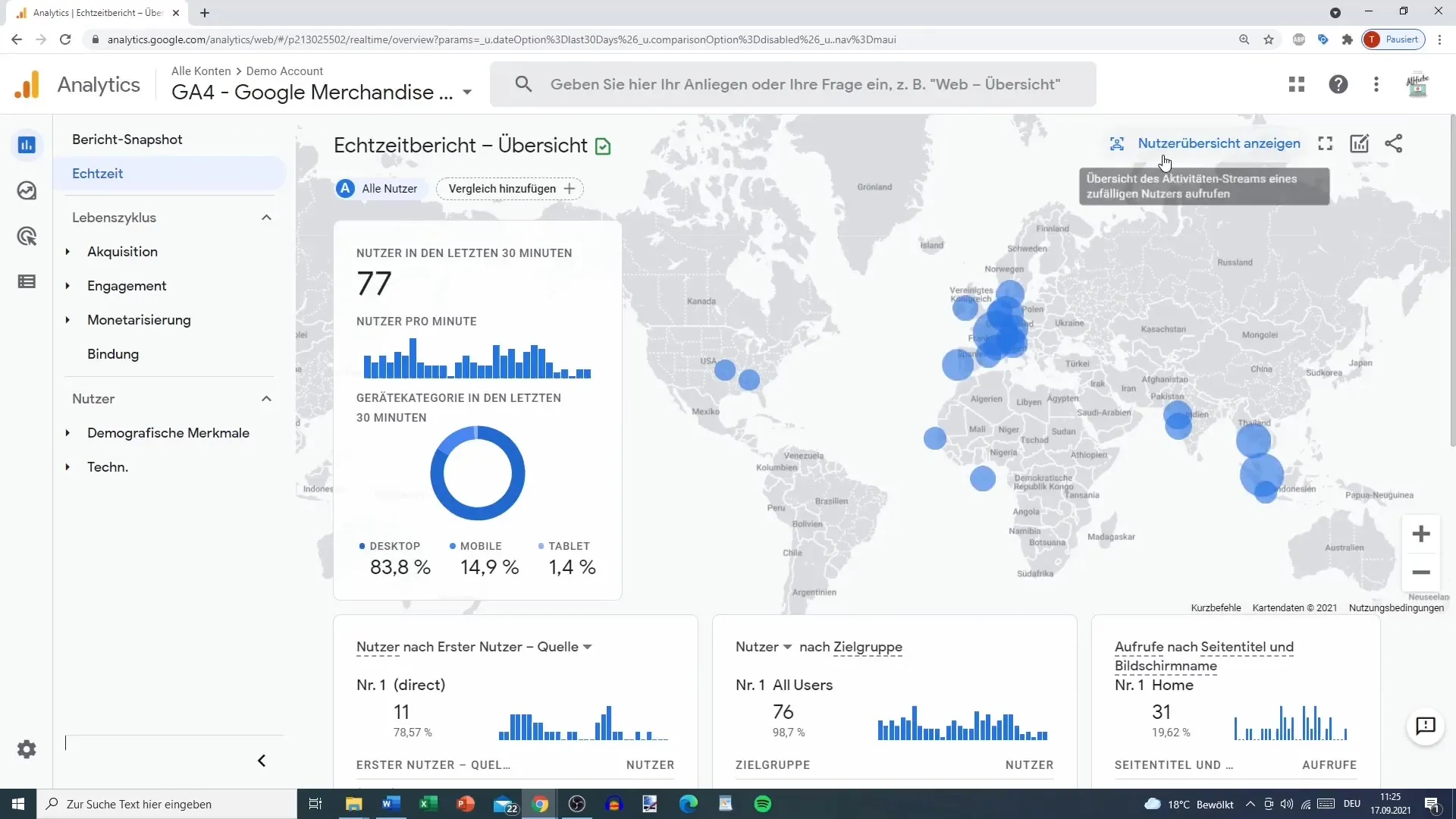Screen dimensions: 1456x819
Task: Zoom out on the map with minus
Action: tap(1421, 573)
